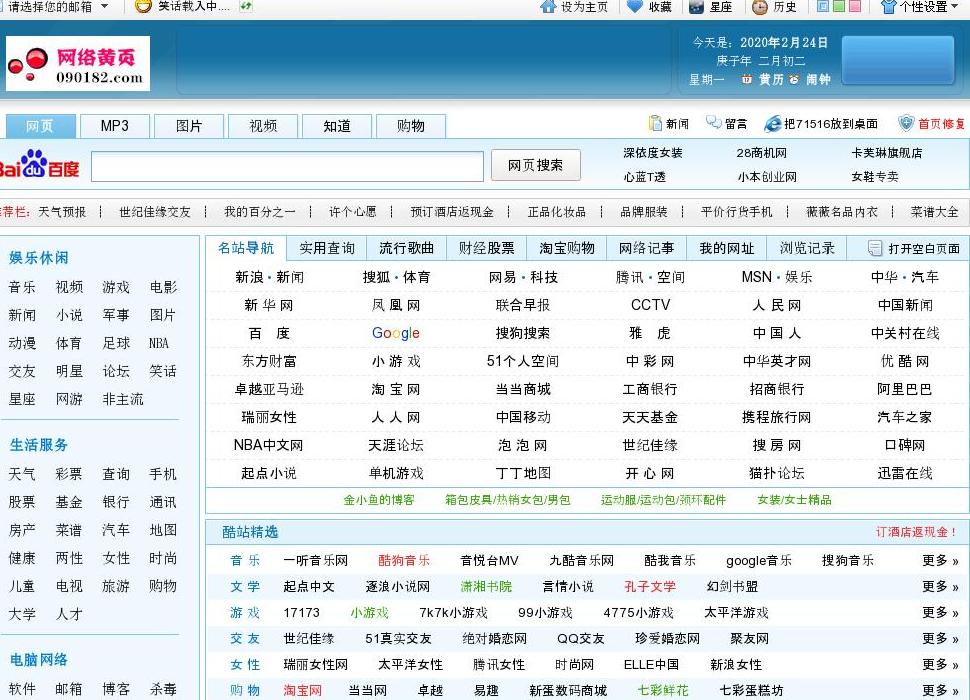This screenshot has height=700, width=970.
Task: Click the shield icon for 首页修复
Action: coord(906,123)
